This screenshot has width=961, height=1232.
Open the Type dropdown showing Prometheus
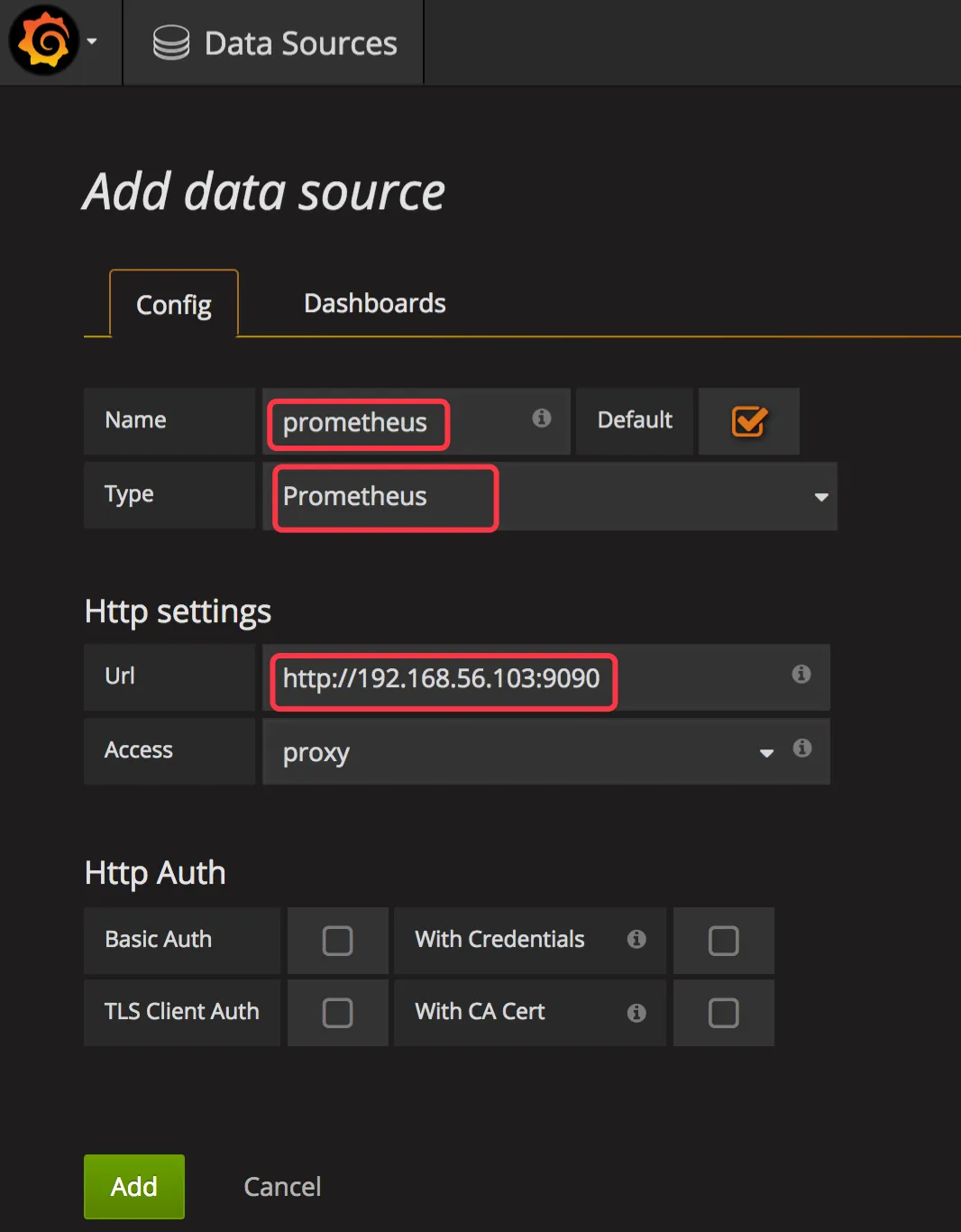pyautogui.click(x=550, y=497)
